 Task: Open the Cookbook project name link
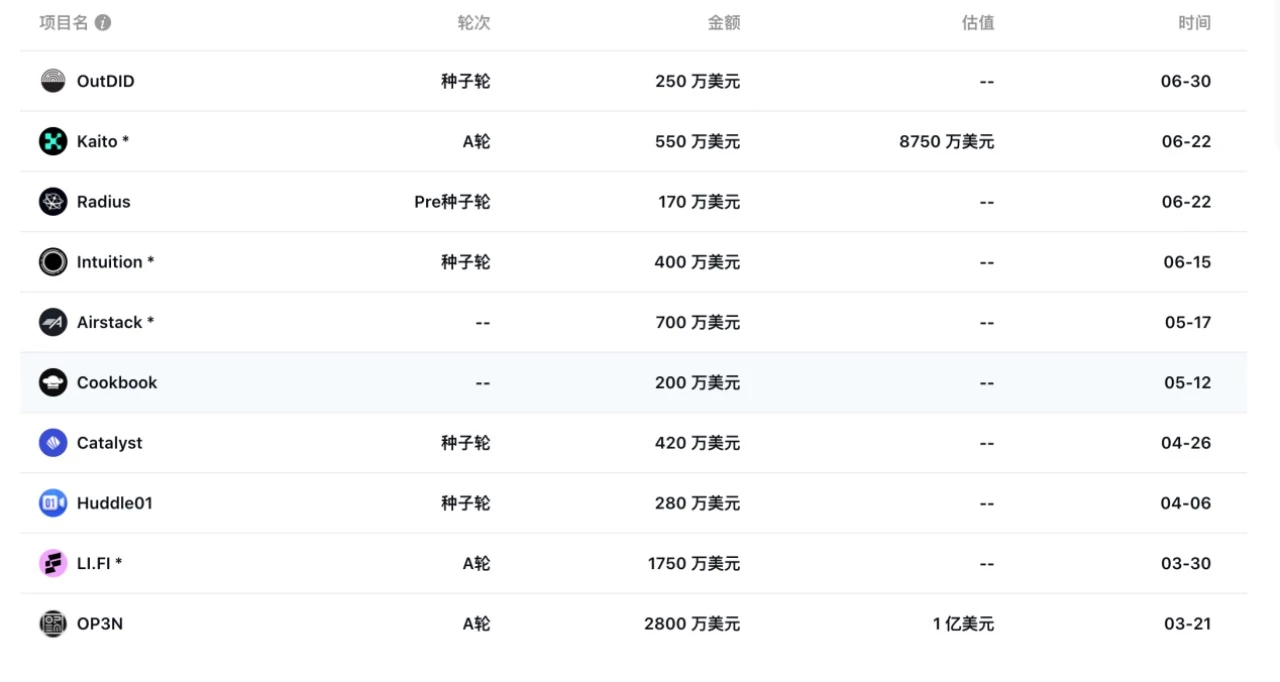[117, 382]
